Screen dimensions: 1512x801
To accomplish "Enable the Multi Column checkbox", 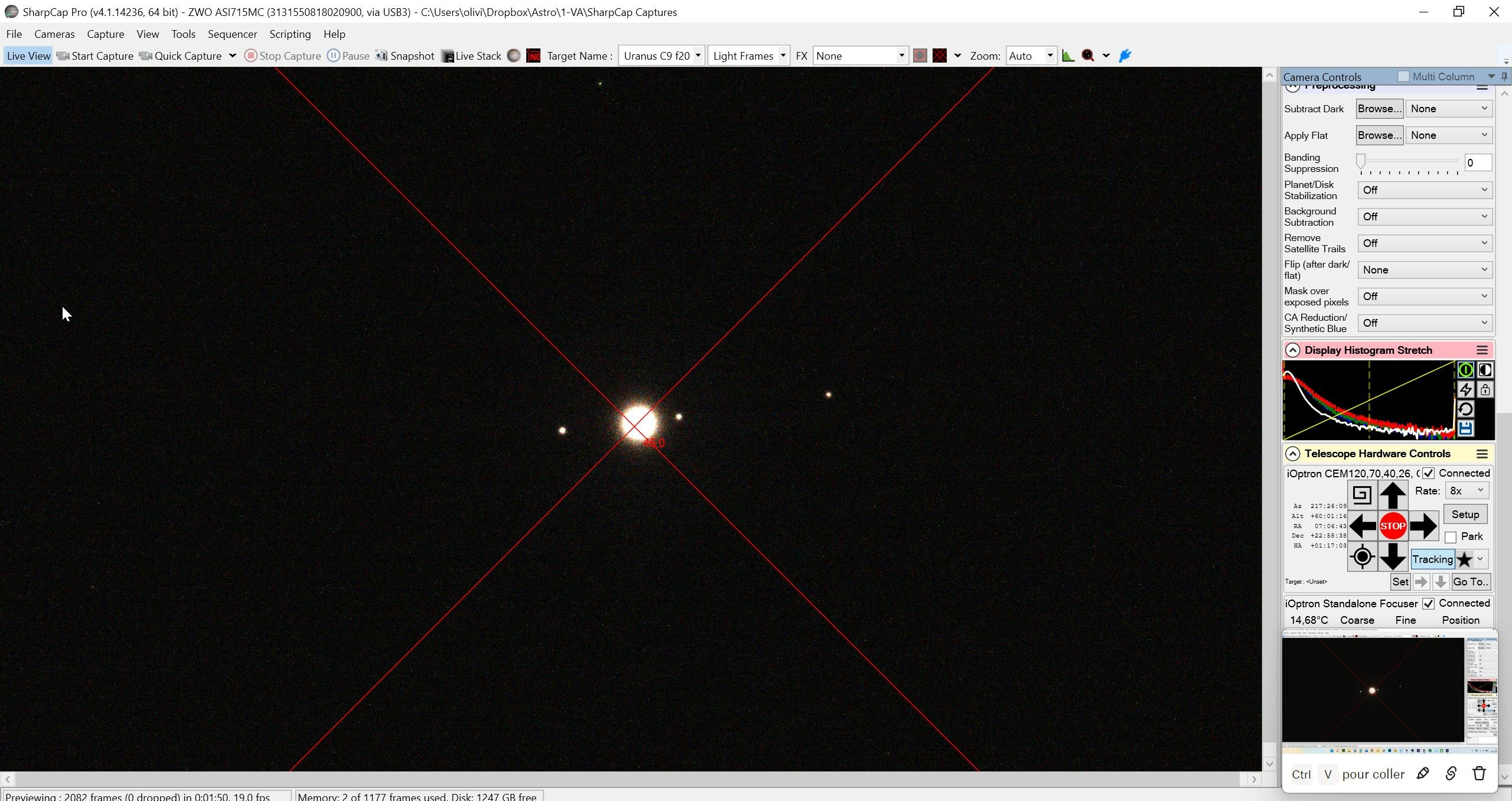I will click(1403, 77).
